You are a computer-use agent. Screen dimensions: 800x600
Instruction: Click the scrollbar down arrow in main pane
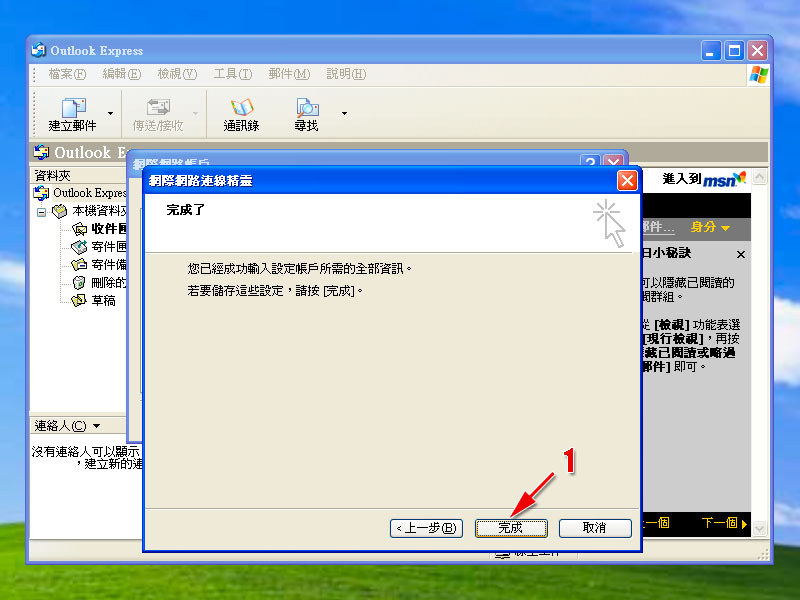click(760, 528)
